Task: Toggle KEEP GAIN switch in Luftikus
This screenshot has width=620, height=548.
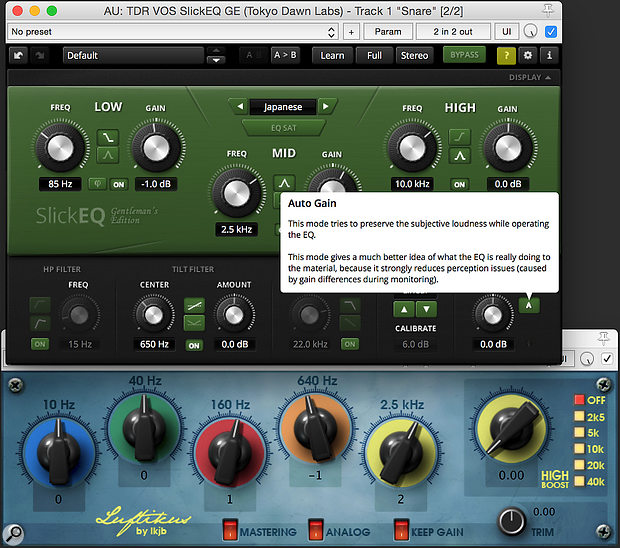Action: coord(401,530)
